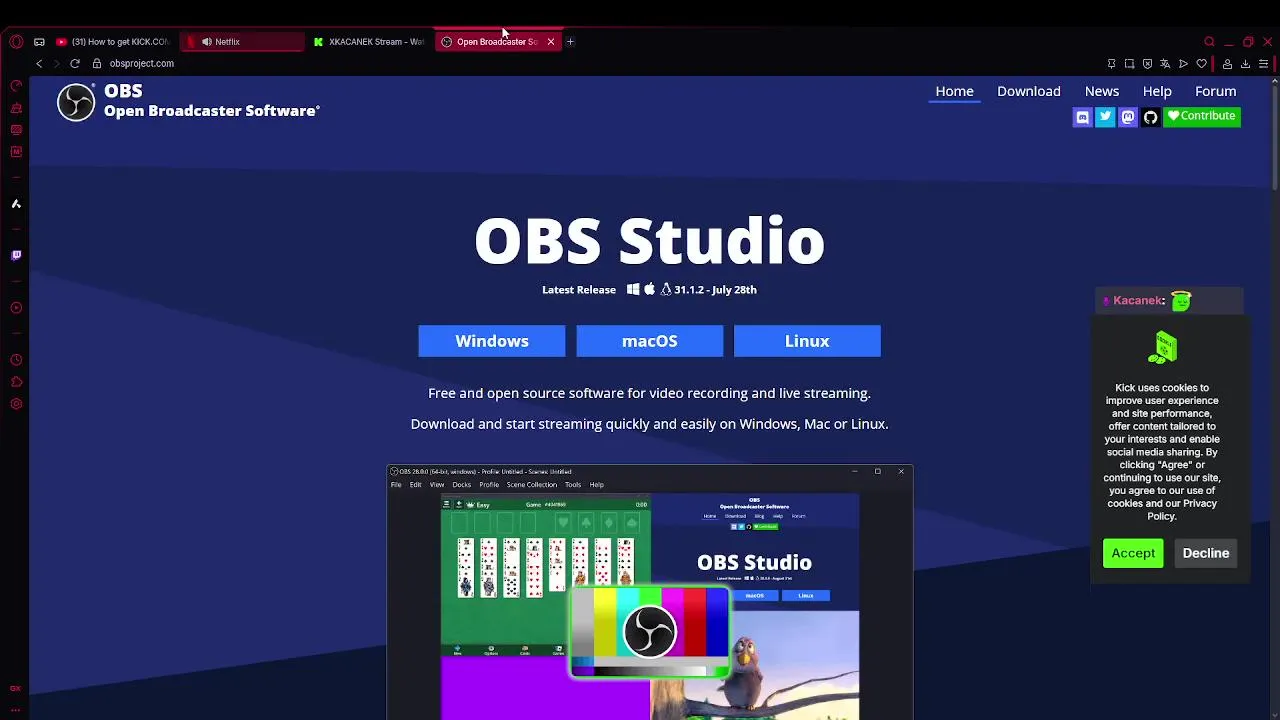Click the browser search tabs magnifier icon
Screen dimensions: 1280x720
(x=1209, y=42)
